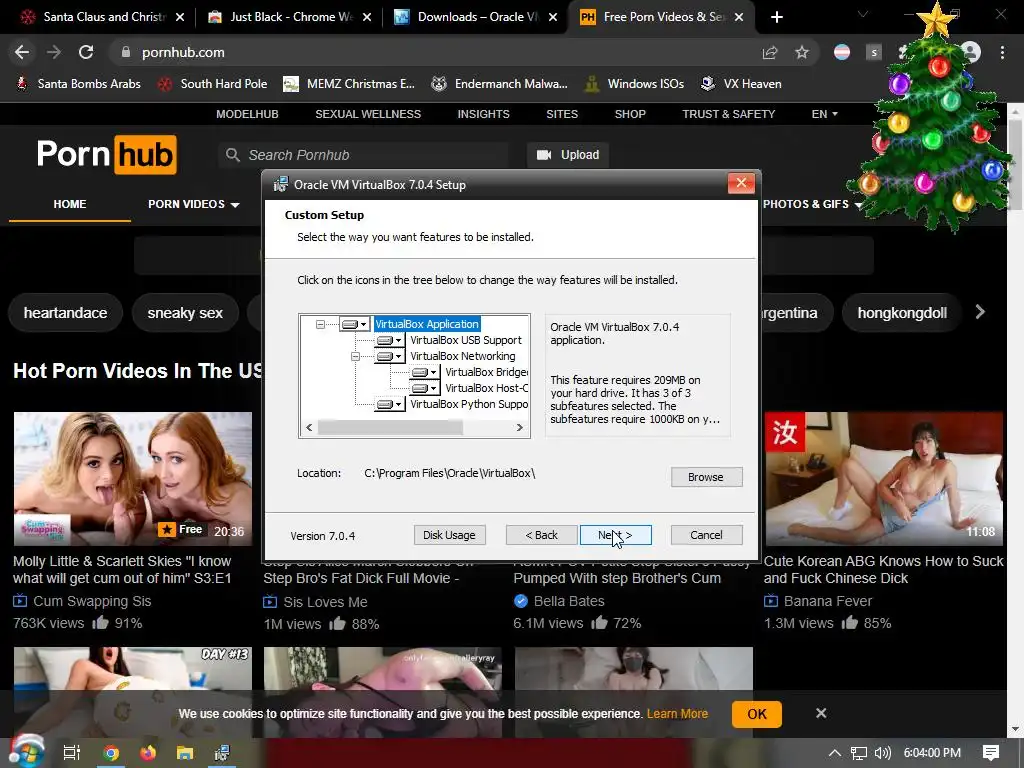1024x768 pixels.
Task: Open File Explorer from the taskbar
Action: coord(185,753)
